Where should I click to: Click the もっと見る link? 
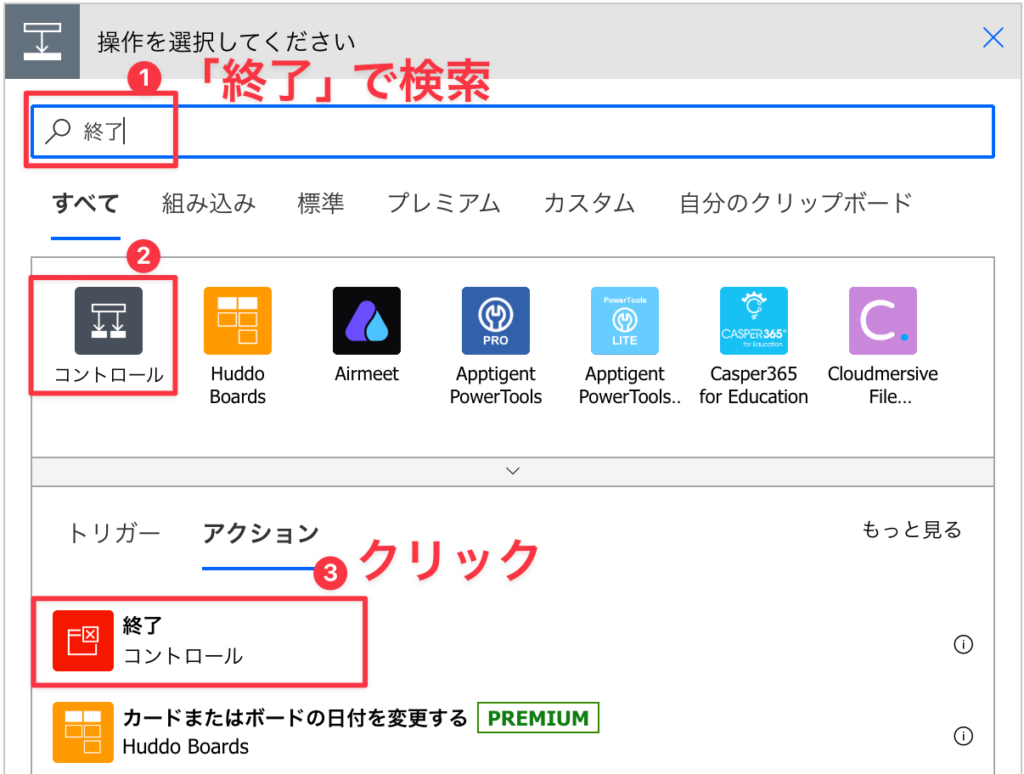(x=912, y=530)
